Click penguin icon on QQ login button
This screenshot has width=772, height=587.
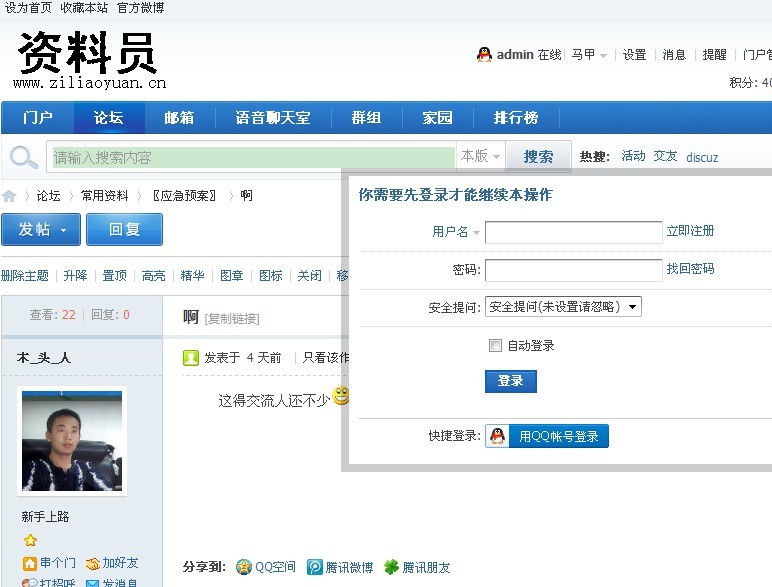497,436
